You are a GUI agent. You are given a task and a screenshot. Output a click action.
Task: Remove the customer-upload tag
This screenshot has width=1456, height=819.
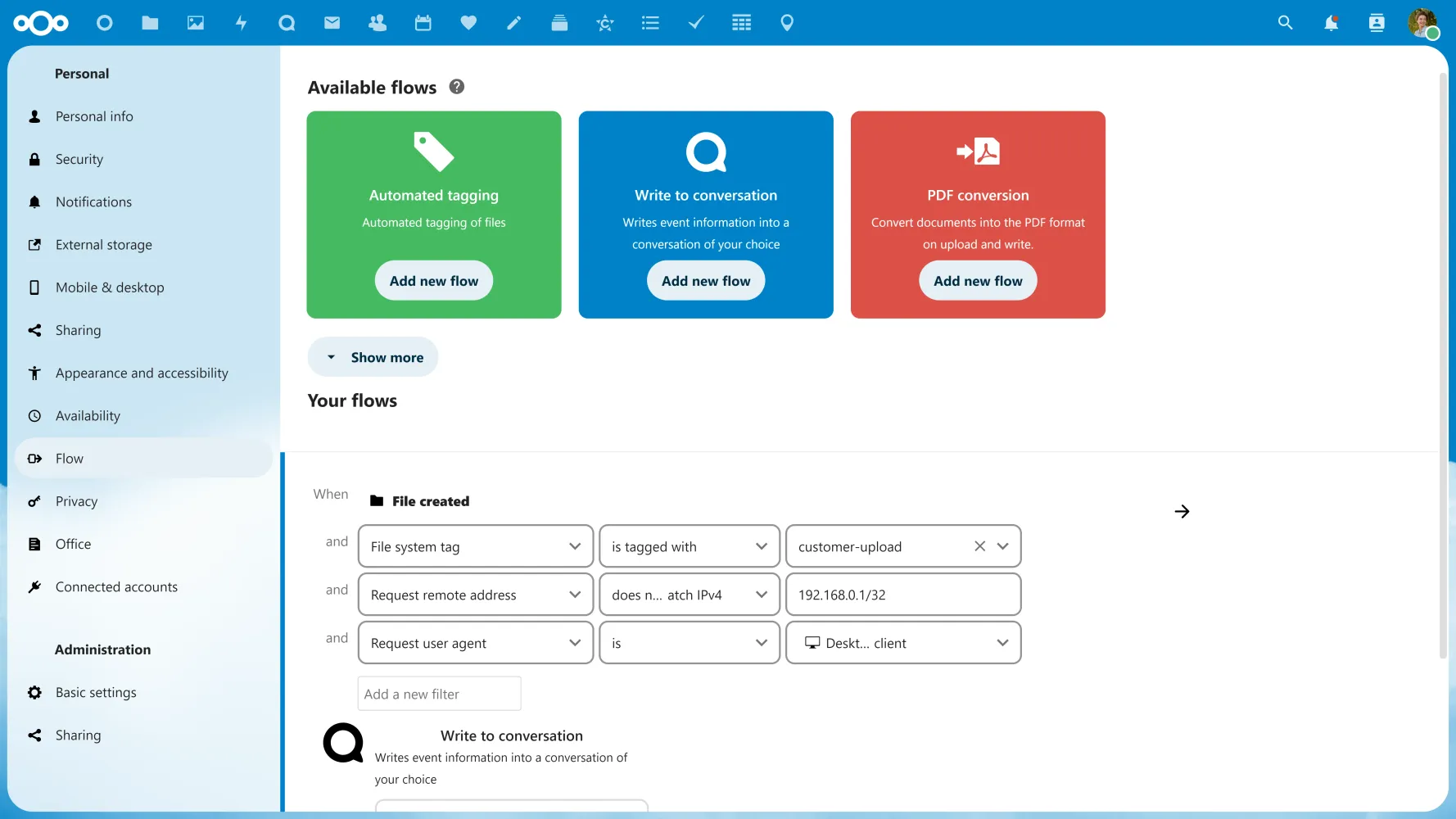979,546
